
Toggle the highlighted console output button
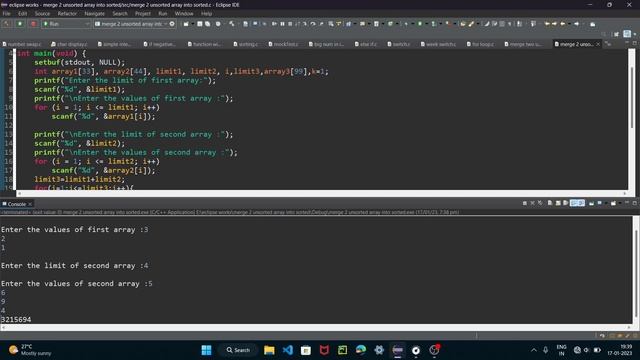578,203
